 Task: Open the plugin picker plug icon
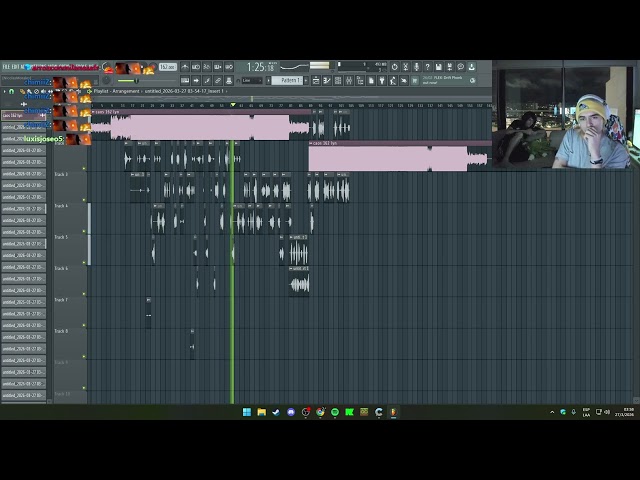coord(382,80)
